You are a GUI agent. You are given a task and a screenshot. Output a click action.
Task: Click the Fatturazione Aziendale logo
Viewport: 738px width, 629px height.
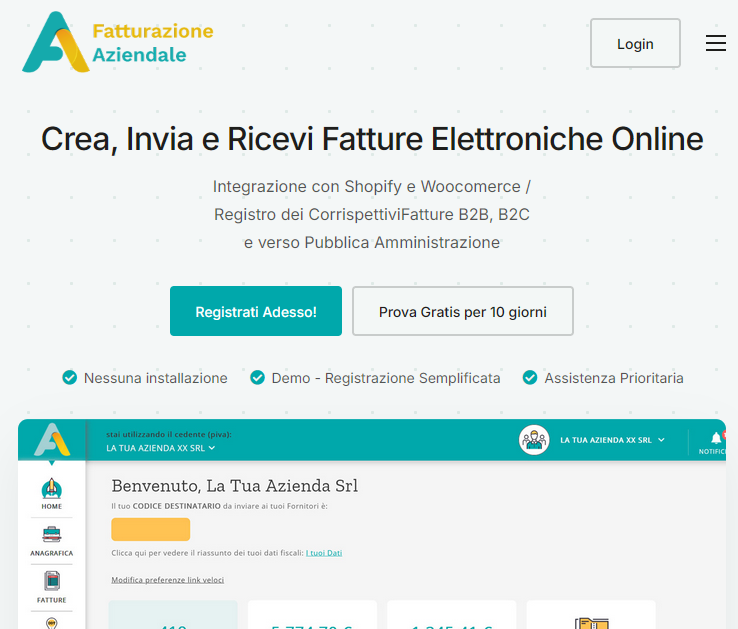[118, 42]
